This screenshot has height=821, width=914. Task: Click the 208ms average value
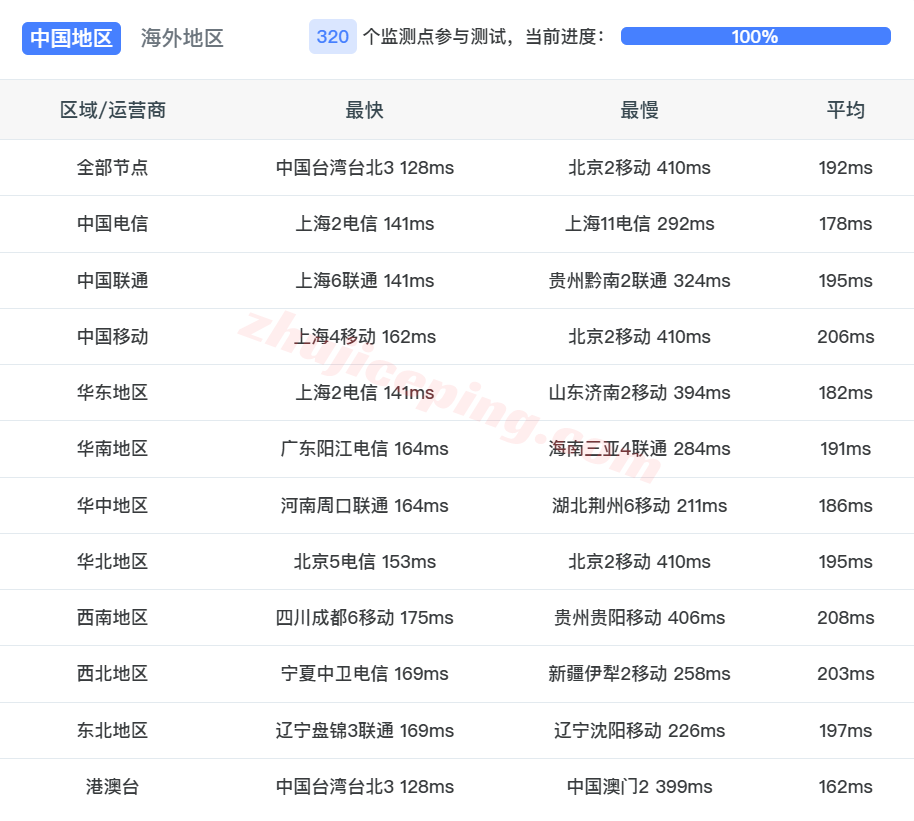click(845, 617)
